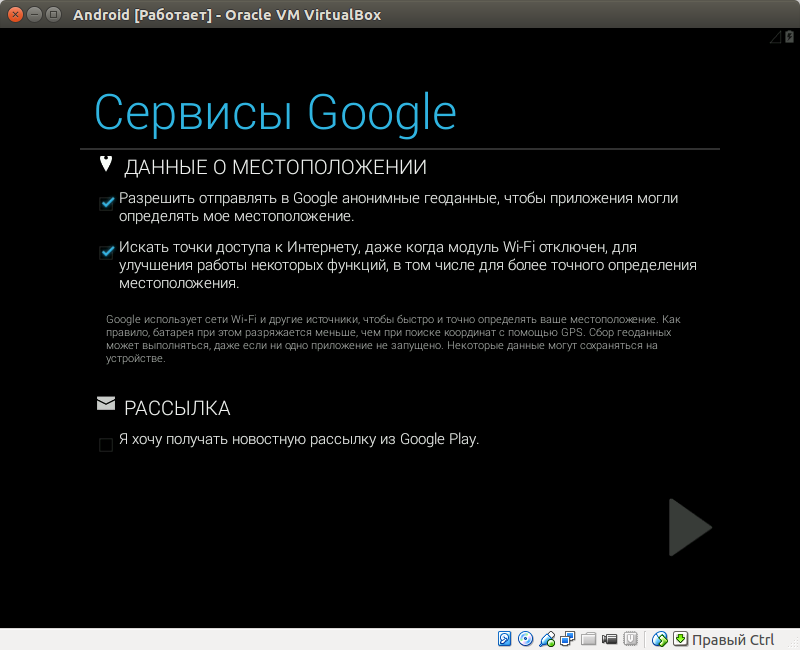Maximize the VirtualBox window

click(53, 14)
